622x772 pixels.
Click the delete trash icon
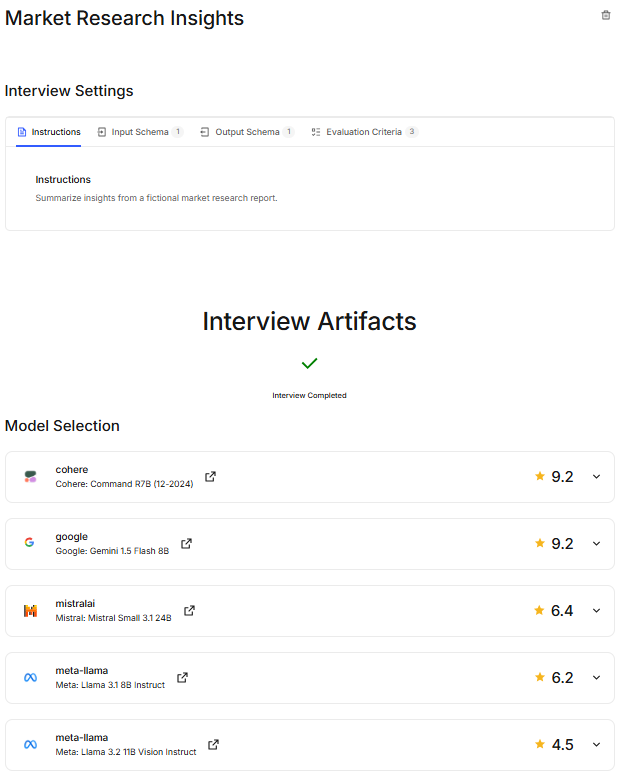pos(605,15)
